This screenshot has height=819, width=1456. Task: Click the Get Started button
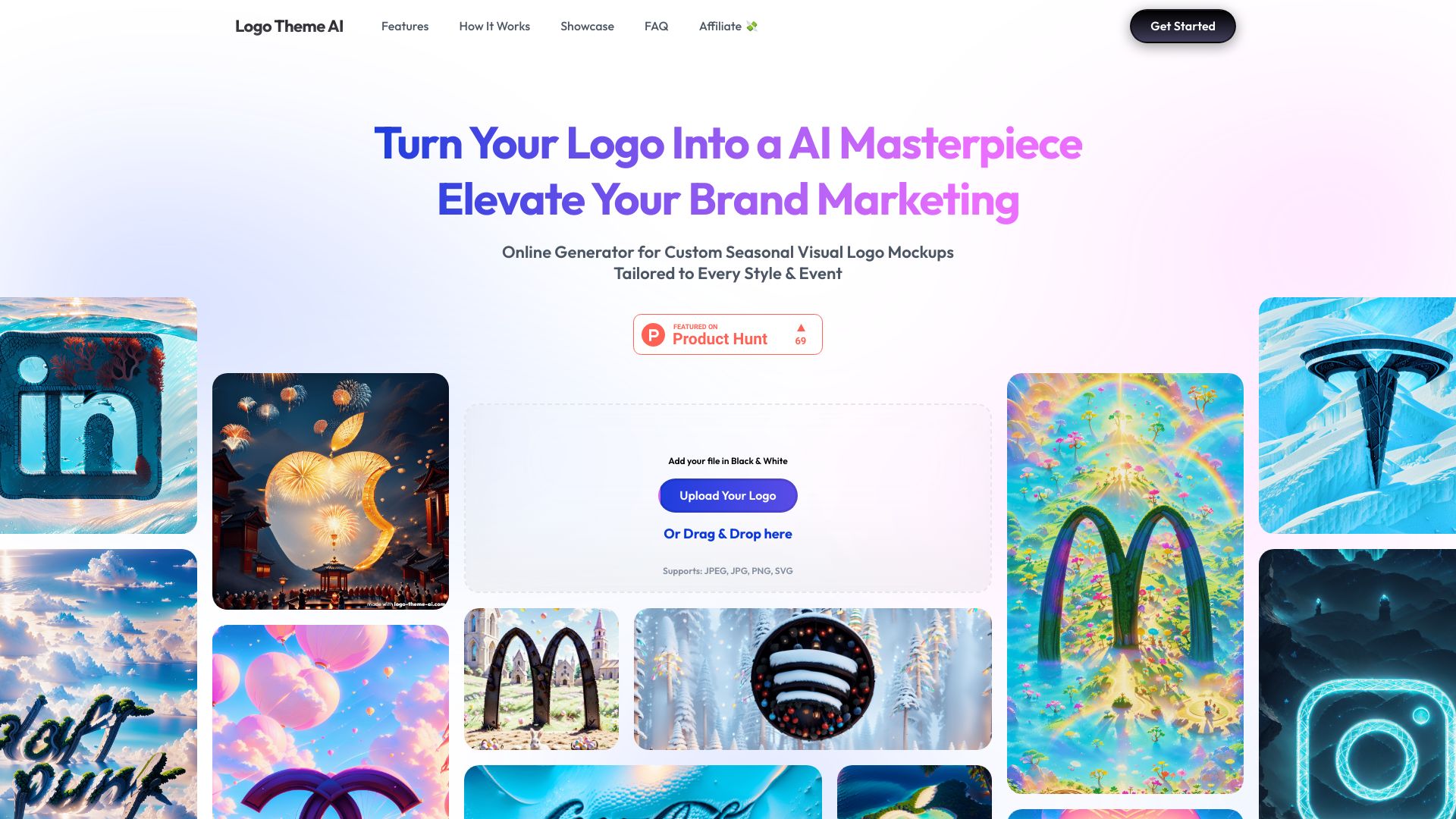pos(1182,26)
